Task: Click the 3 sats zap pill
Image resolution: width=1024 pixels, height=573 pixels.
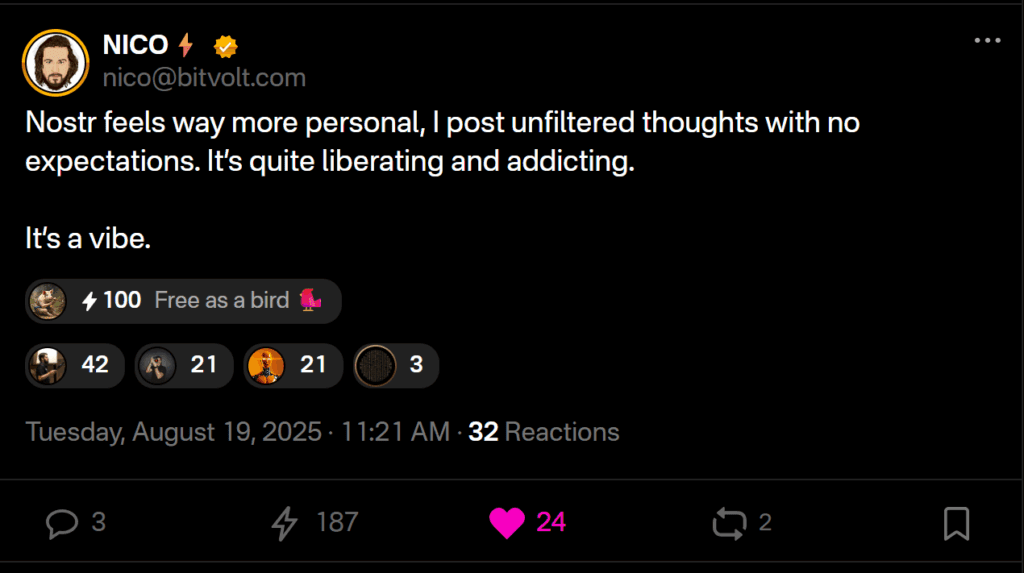Action: coord(396,366)
